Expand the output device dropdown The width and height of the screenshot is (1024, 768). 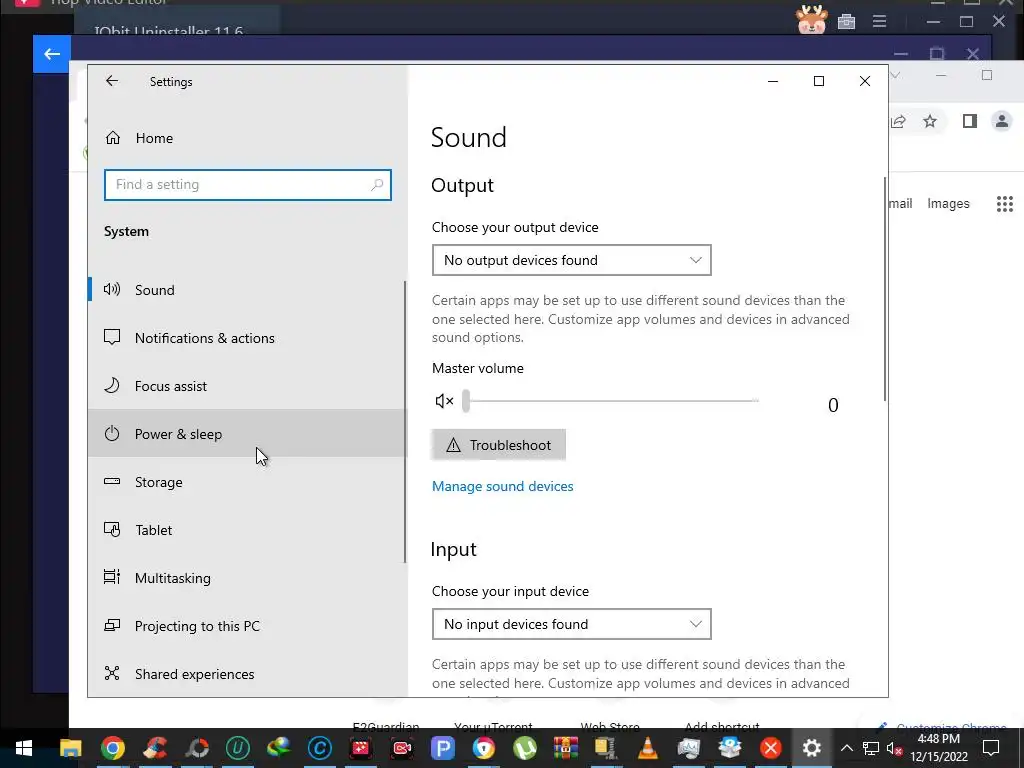pos(571,260)
